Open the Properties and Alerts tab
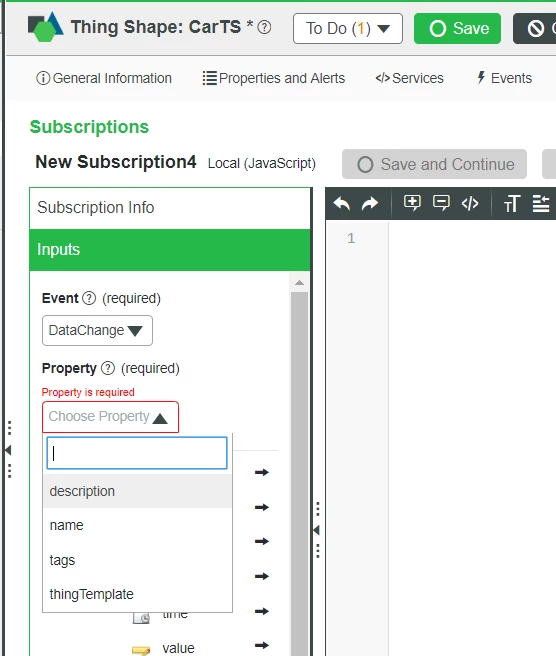Screen dimensions: 556x656 pos(274,78)
